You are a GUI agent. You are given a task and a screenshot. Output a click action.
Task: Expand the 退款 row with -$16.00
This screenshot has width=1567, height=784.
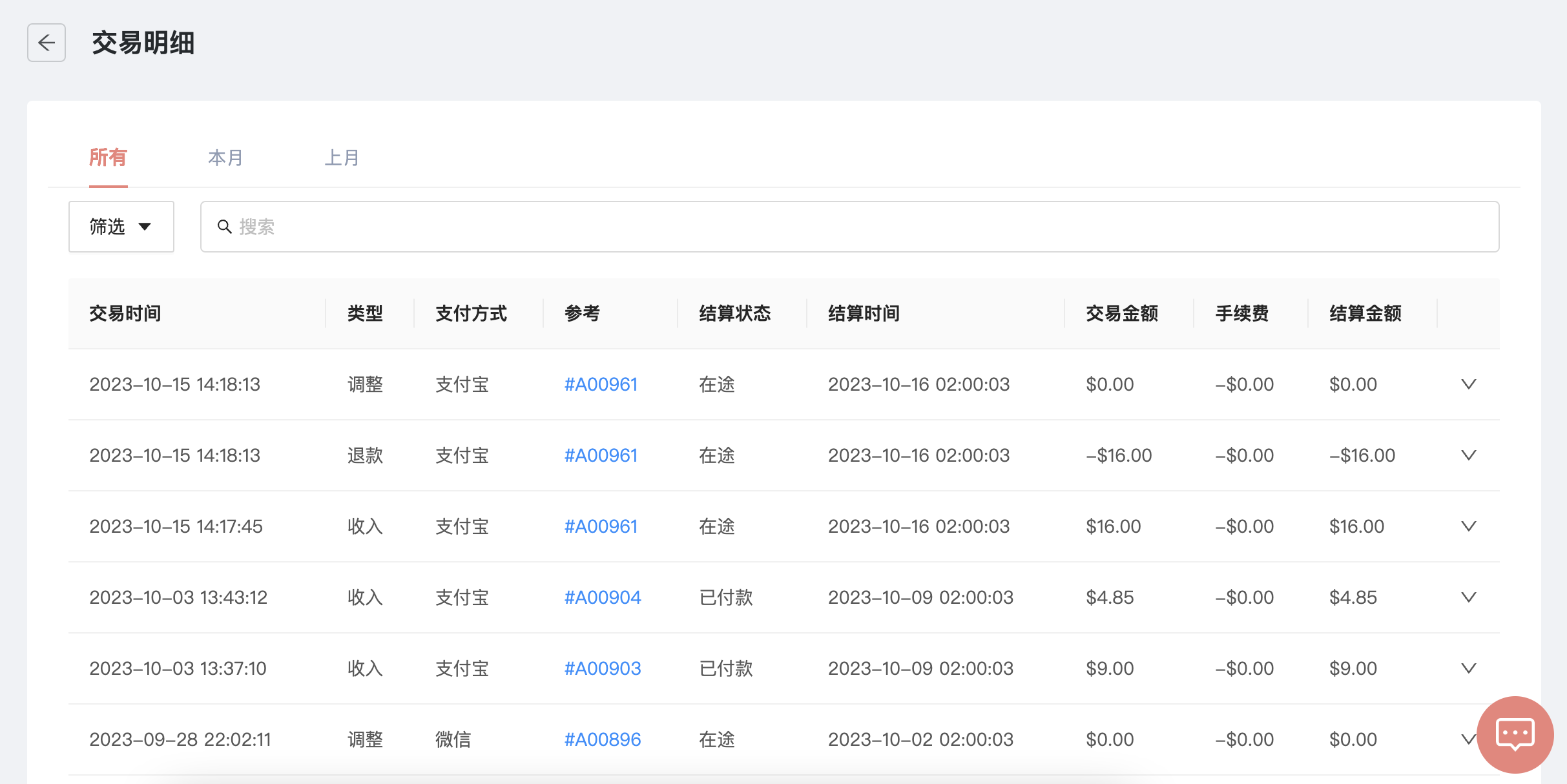[1468, 455]
